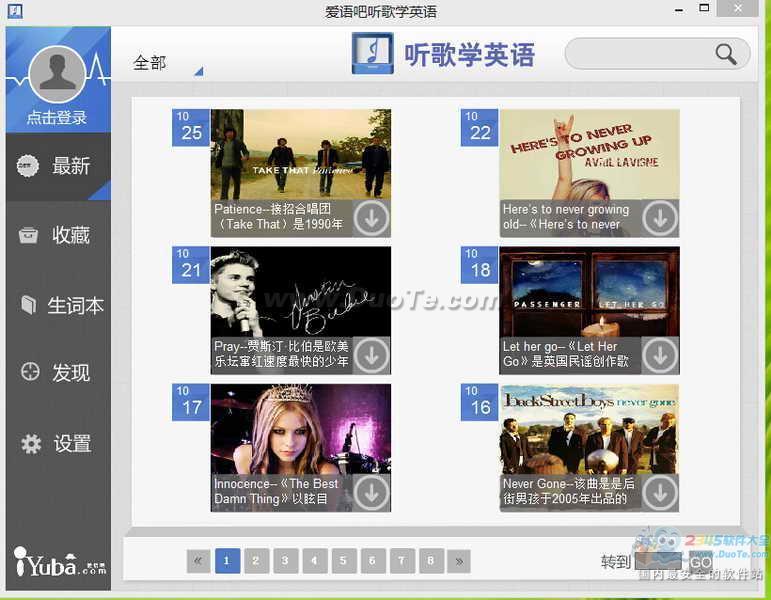Download the Innocence song

click(371, 492)
